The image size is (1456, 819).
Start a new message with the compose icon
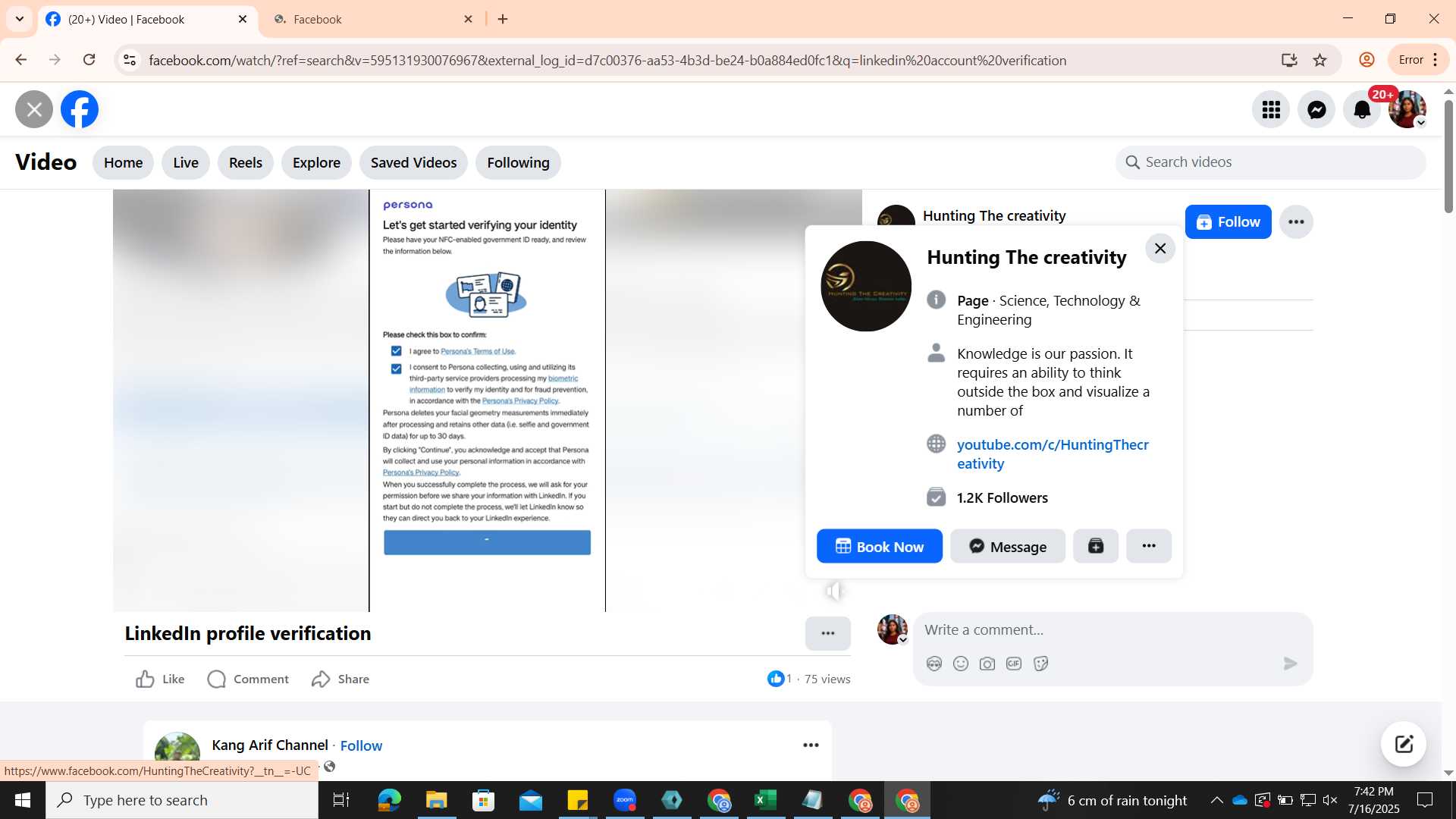coord(1404,744)
